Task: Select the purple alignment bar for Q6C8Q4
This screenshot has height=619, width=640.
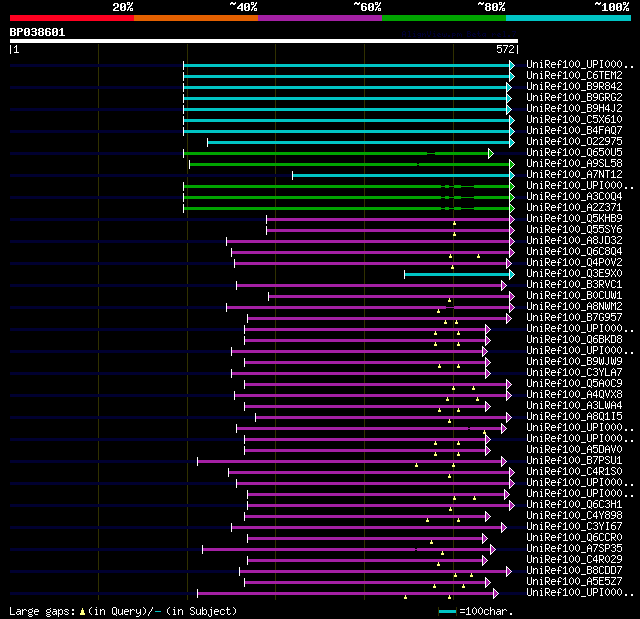Action: 371,253
